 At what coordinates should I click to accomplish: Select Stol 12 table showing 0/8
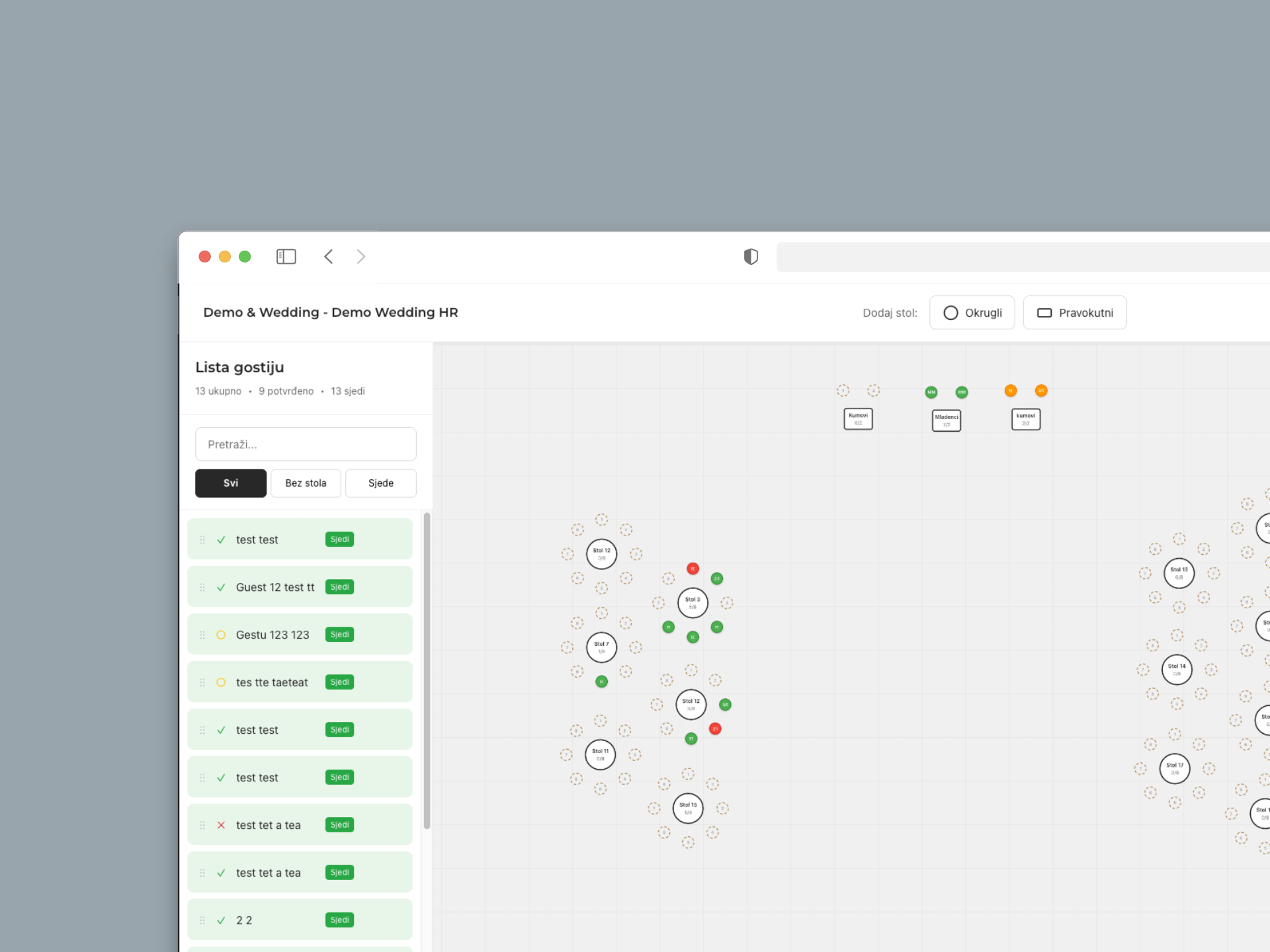pos(601,554)
